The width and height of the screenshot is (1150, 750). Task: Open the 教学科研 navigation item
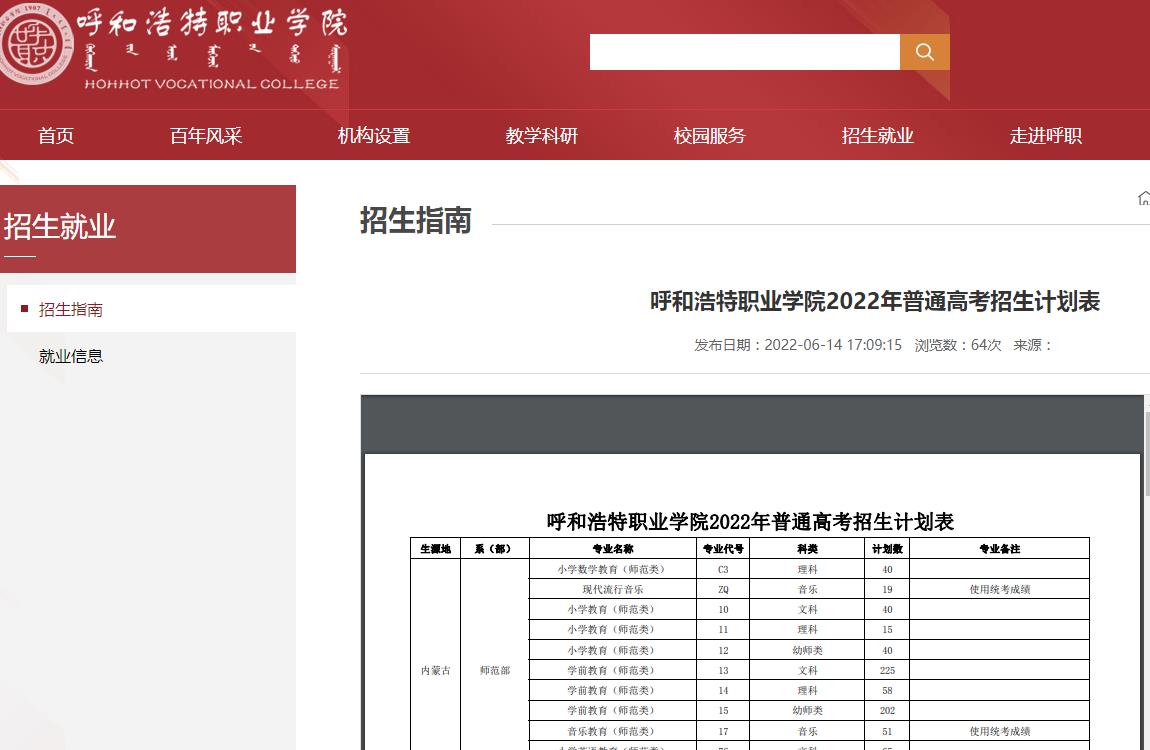pos(542,136)
